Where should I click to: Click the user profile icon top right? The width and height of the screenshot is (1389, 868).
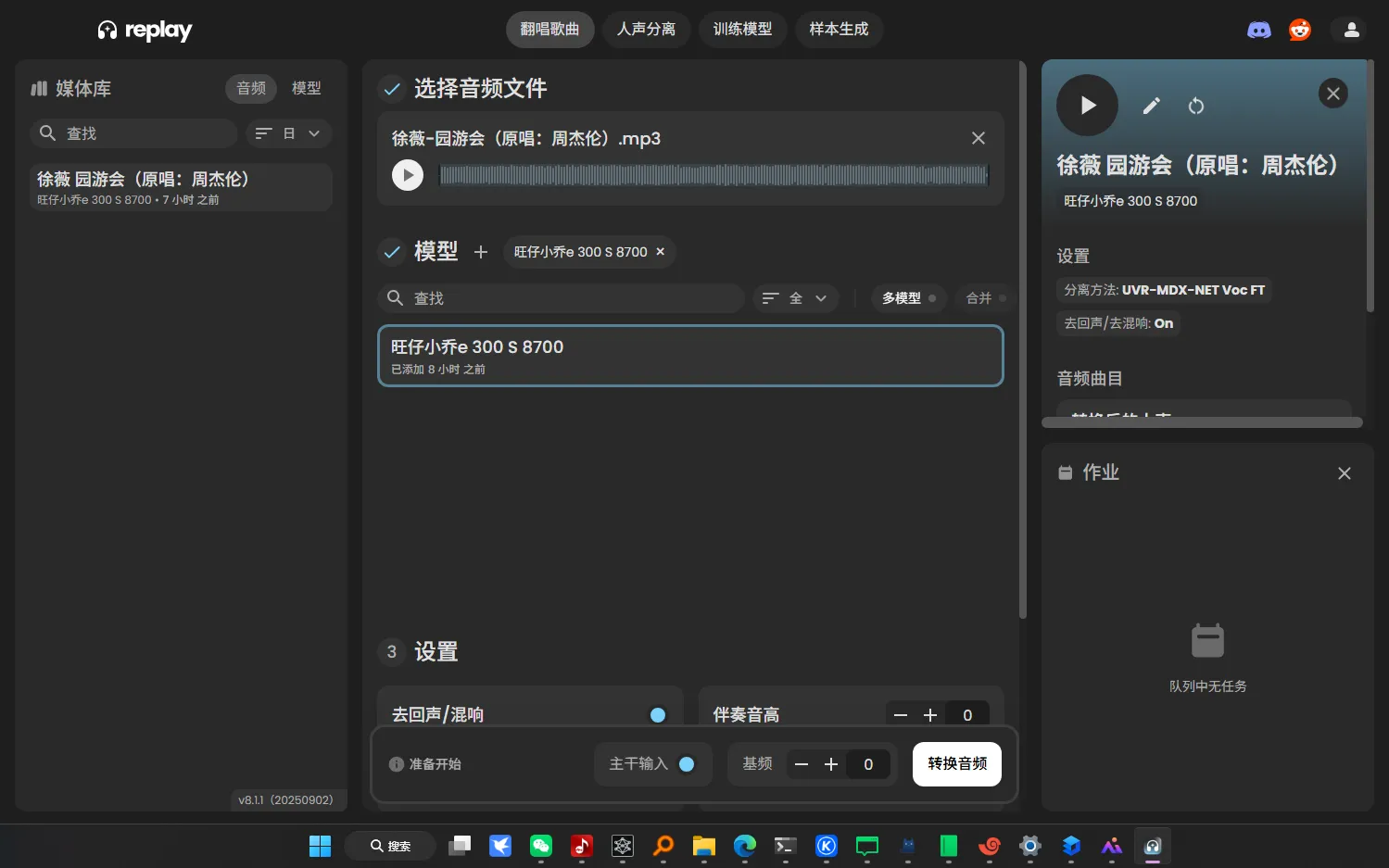click(x=1349, y=29)
